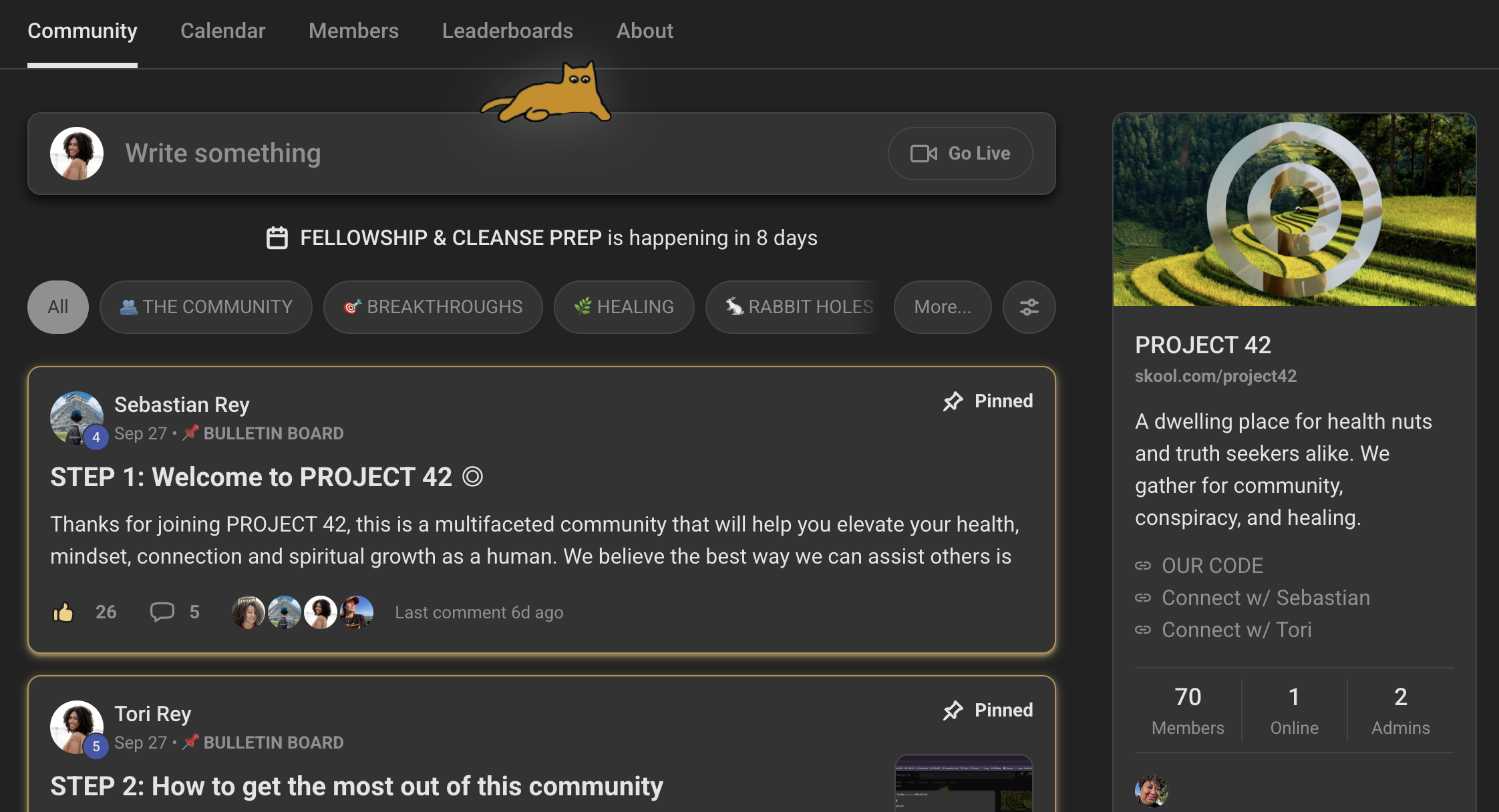Filter feed by THE COMMUNITY category
Screen dimensions: 1499x812
tap(206, 307)
